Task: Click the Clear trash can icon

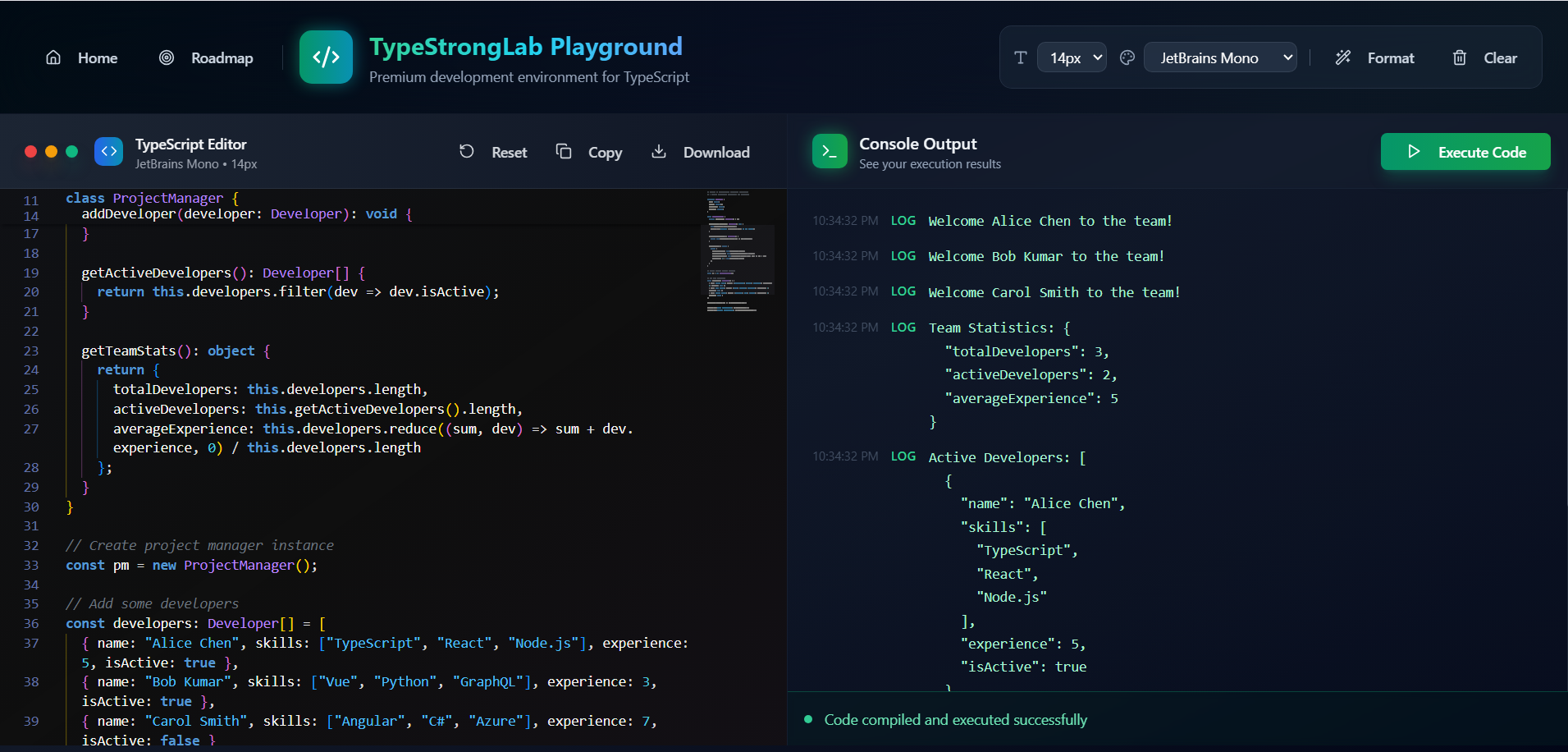Action: click(x=1460, y=57)
